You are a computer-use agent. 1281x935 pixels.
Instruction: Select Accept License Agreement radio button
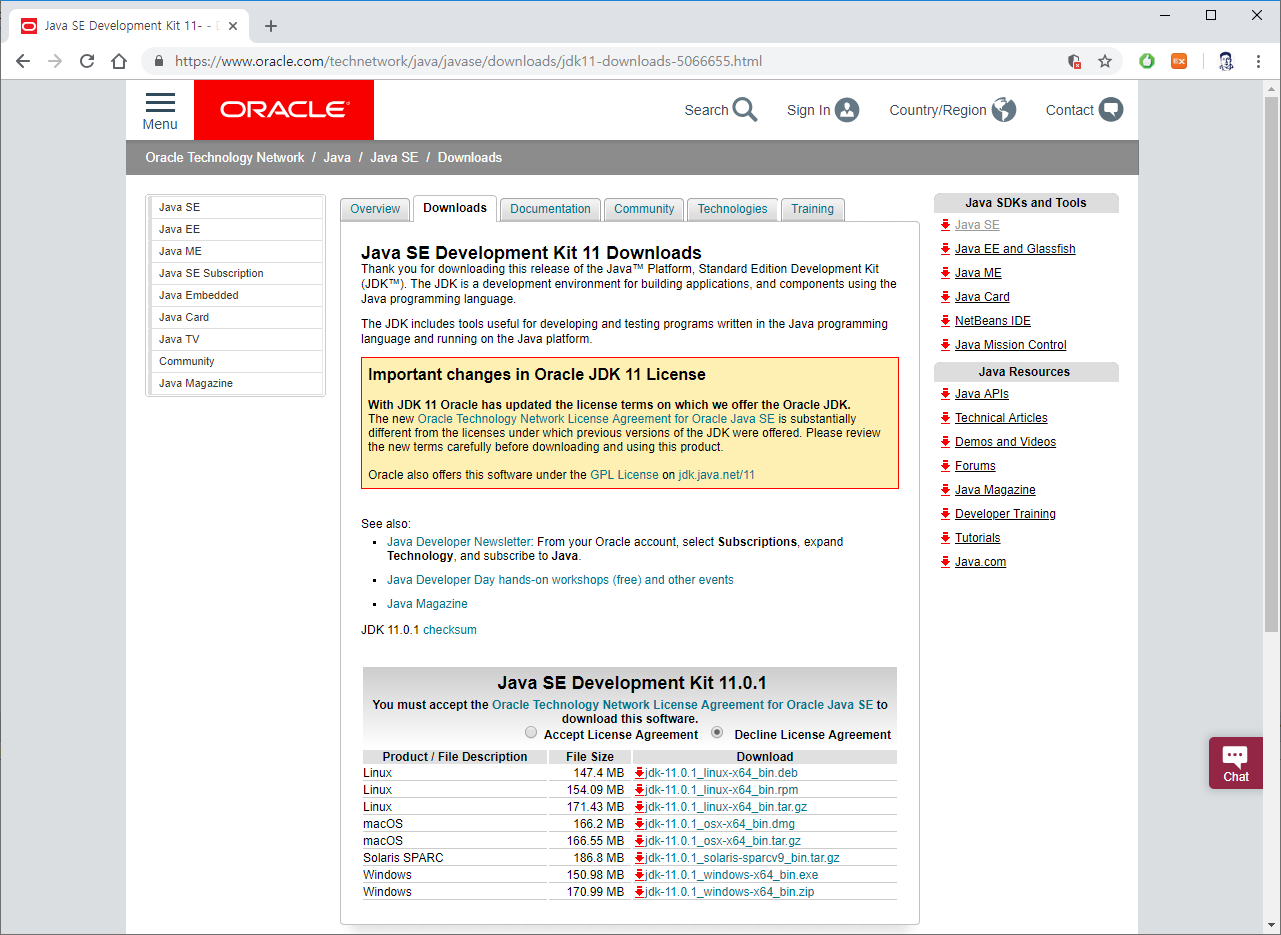coord(531,732)
